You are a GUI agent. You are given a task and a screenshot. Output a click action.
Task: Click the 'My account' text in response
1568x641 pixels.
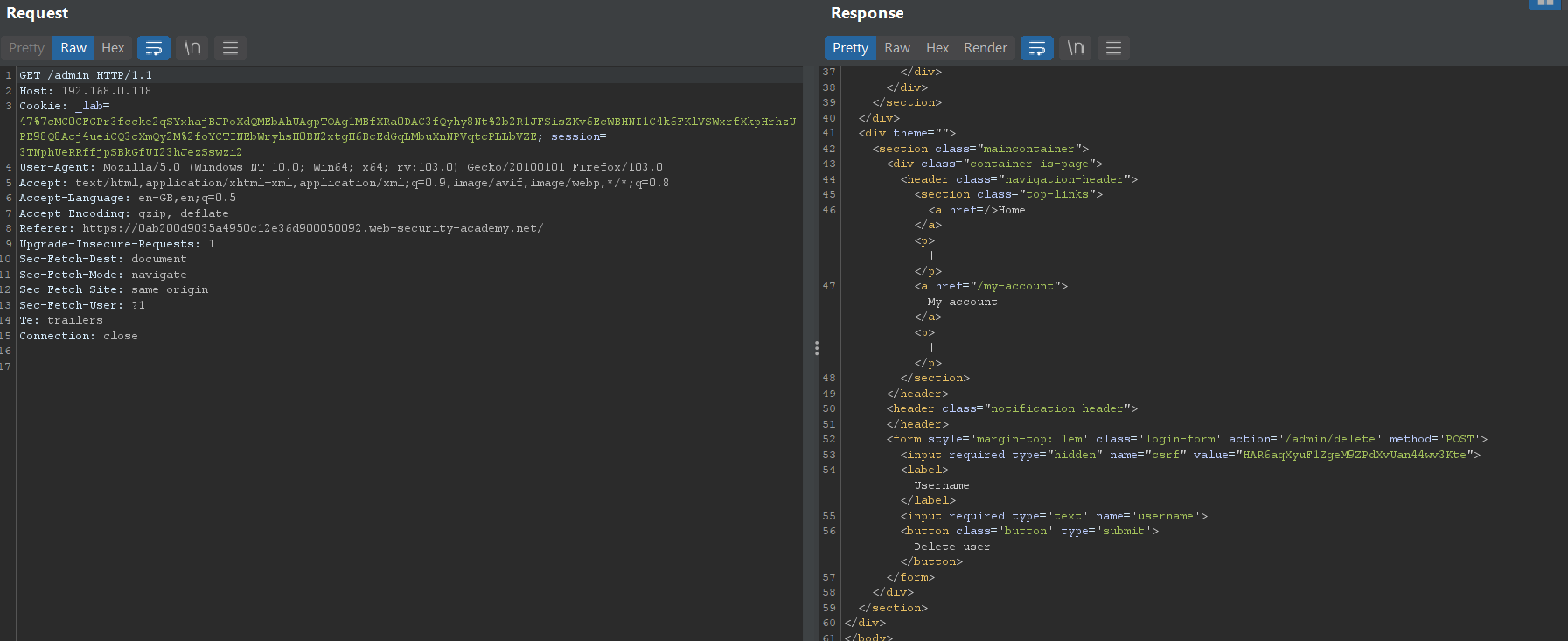(963, 302)
